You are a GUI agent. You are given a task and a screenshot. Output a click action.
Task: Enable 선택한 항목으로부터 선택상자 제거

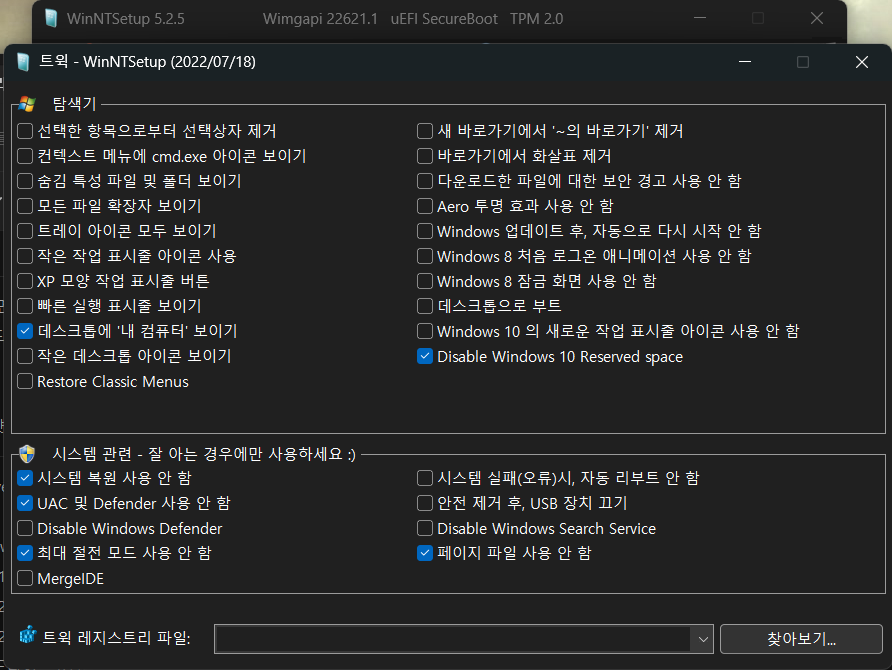(x=25, y=131)
